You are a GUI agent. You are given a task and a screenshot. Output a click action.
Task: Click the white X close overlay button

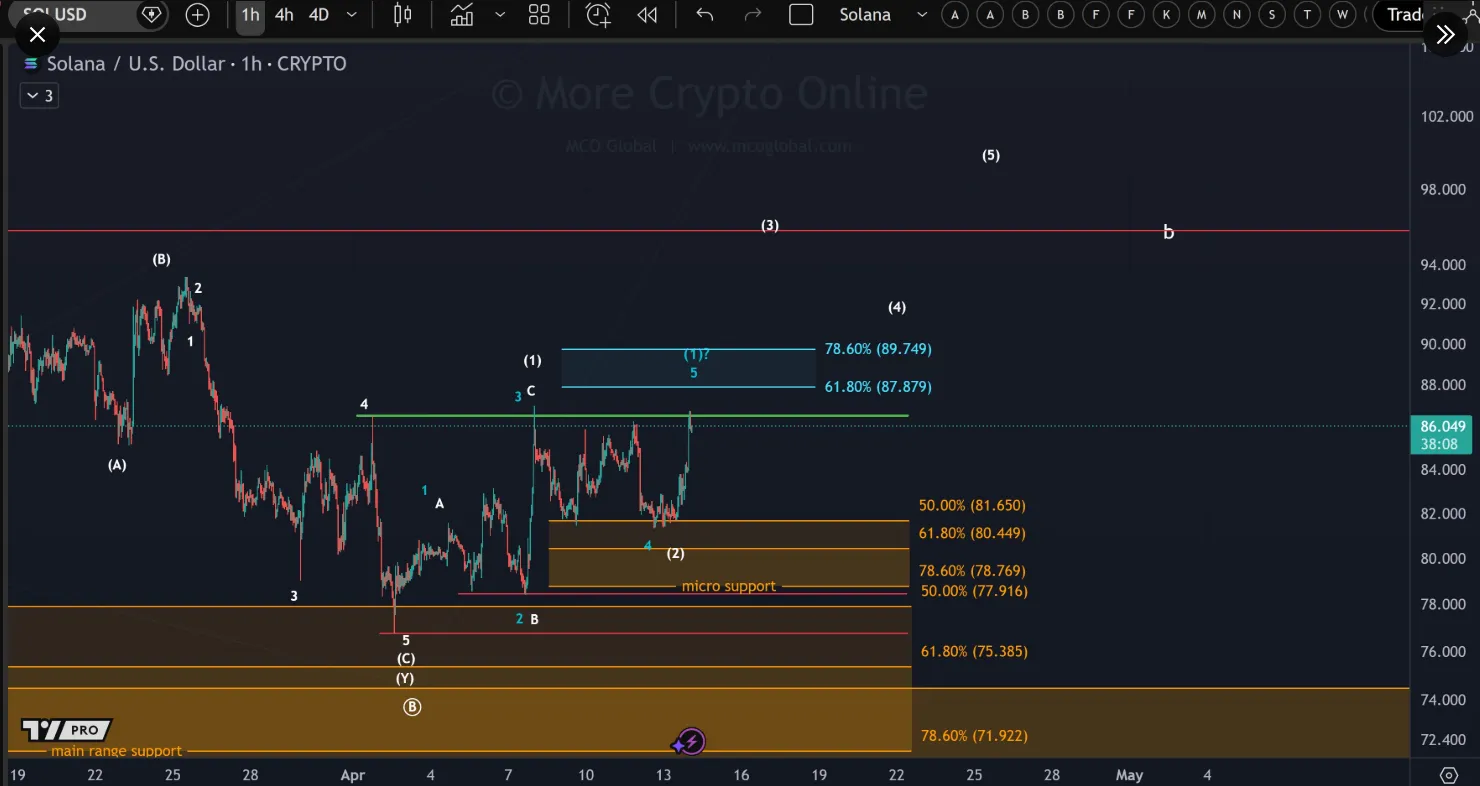(37, 36)
